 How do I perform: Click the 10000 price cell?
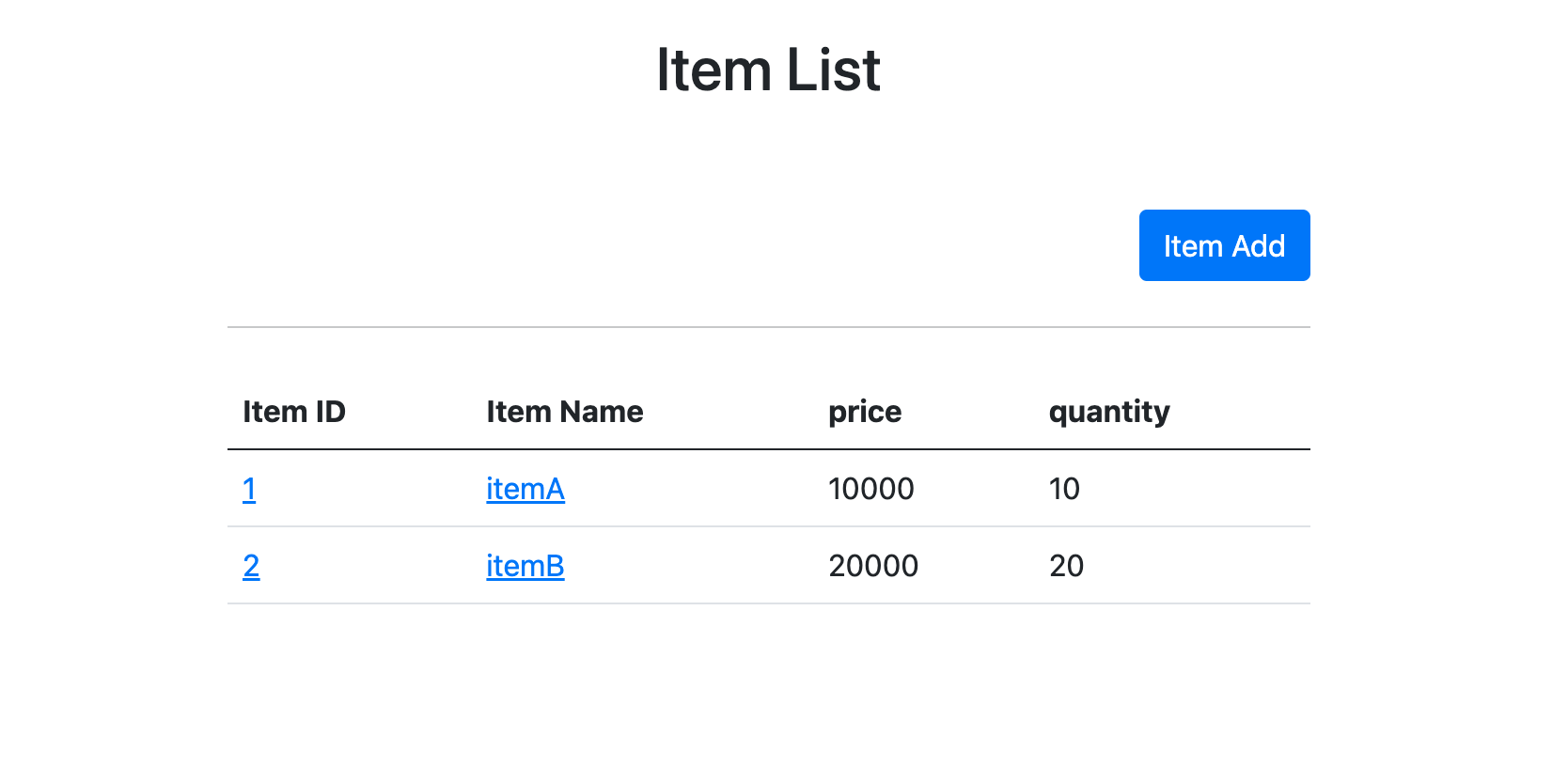pyautogui.click(x=870, y=489)
